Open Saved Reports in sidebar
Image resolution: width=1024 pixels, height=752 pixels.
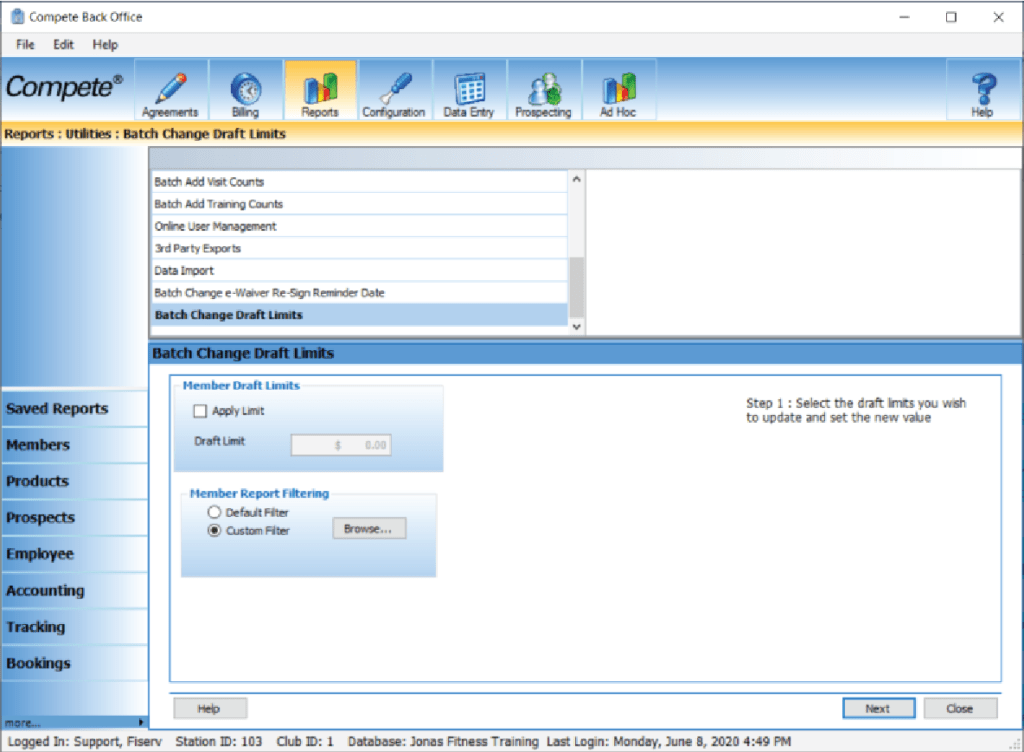coord(75,409)
